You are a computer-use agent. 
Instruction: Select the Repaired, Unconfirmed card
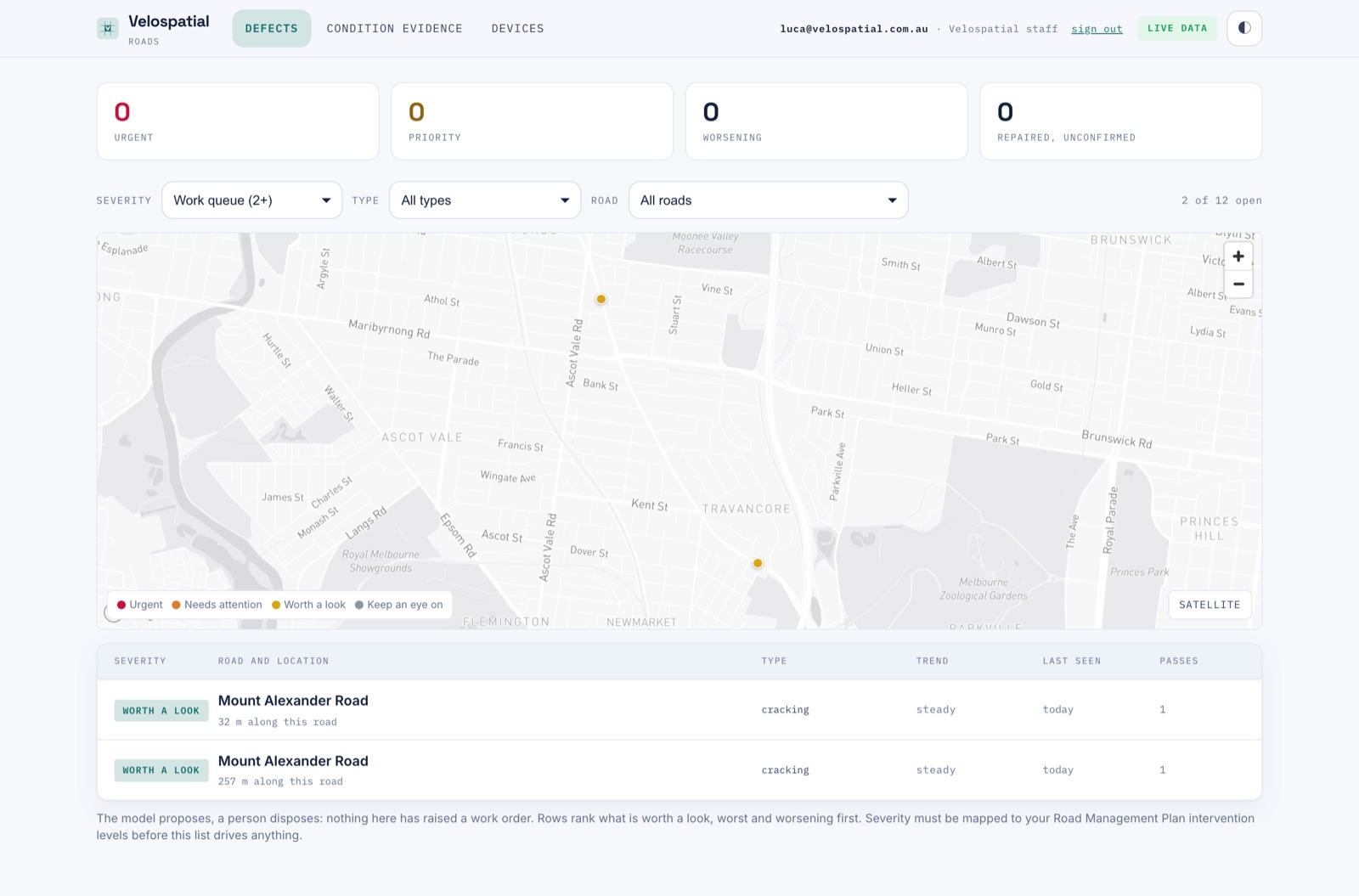click(x=1120, y=121)
